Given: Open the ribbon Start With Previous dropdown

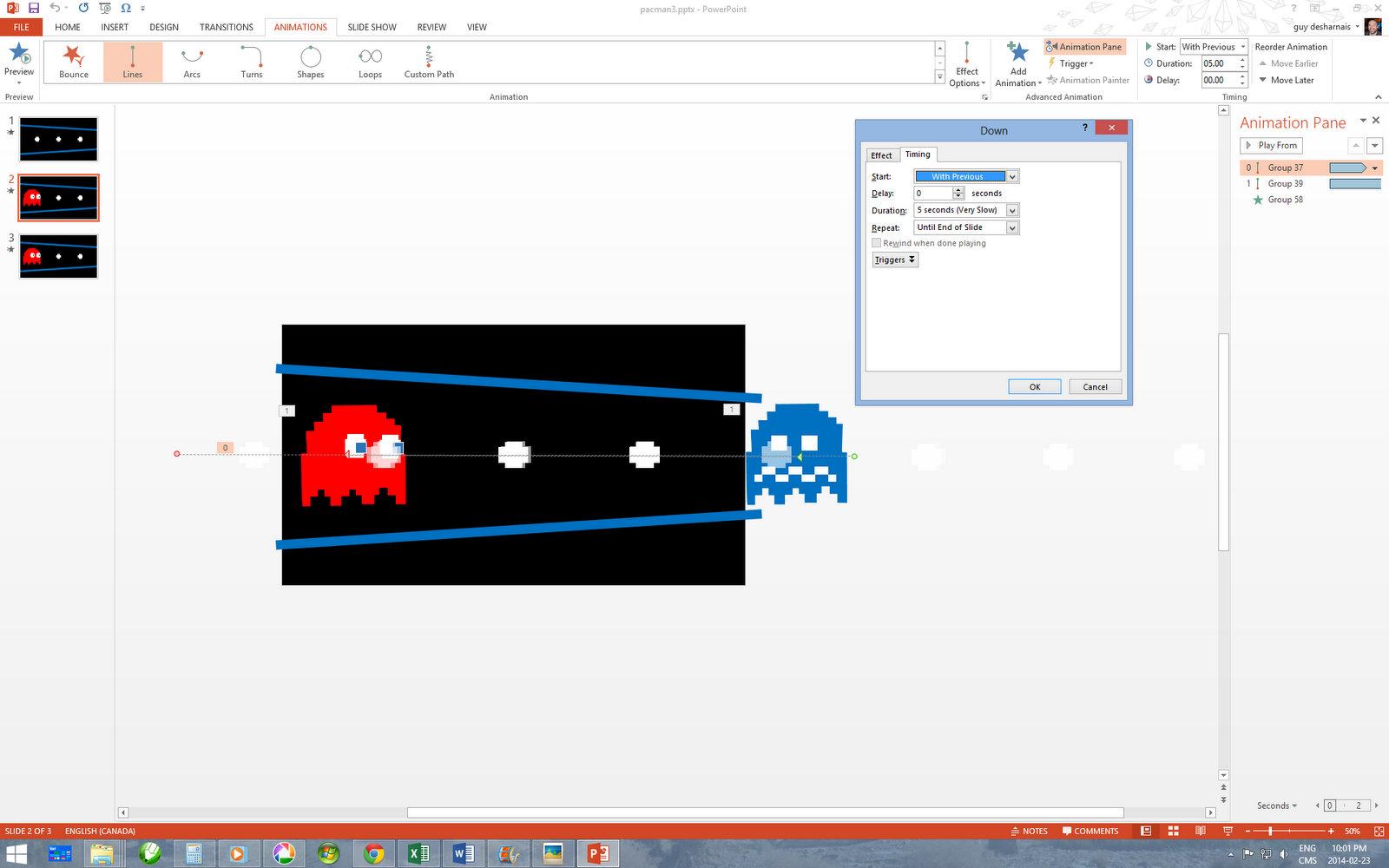Looking at the screenshot, I should coord(1243,47).
